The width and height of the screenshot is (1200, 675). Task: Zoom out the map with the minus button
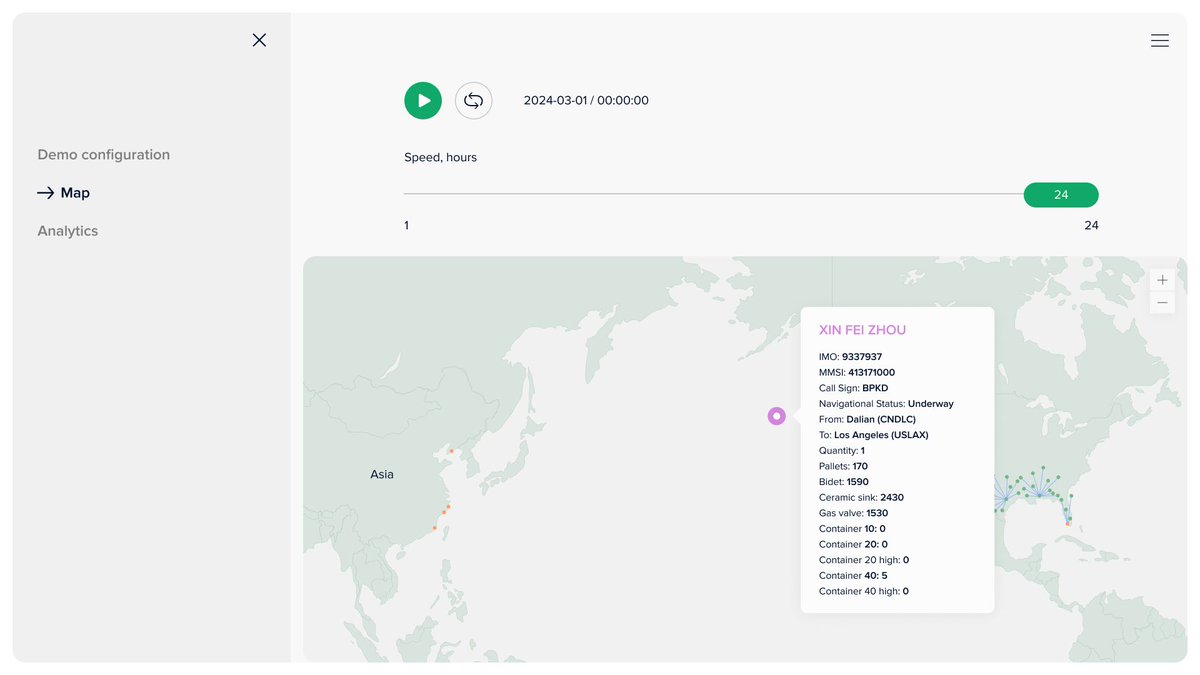tap(1162, 302)
